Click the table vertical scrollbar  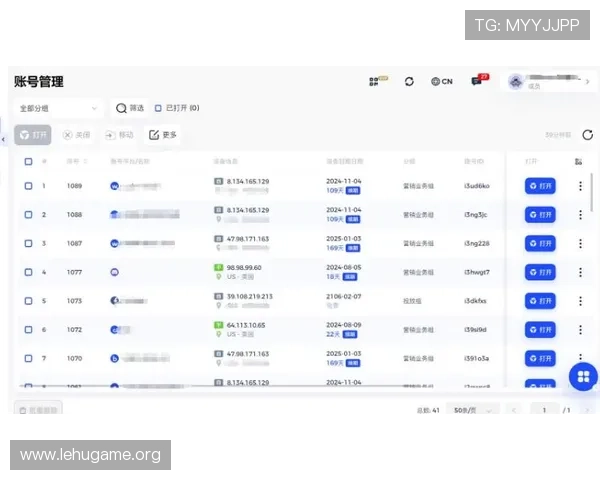coord(592,192)
